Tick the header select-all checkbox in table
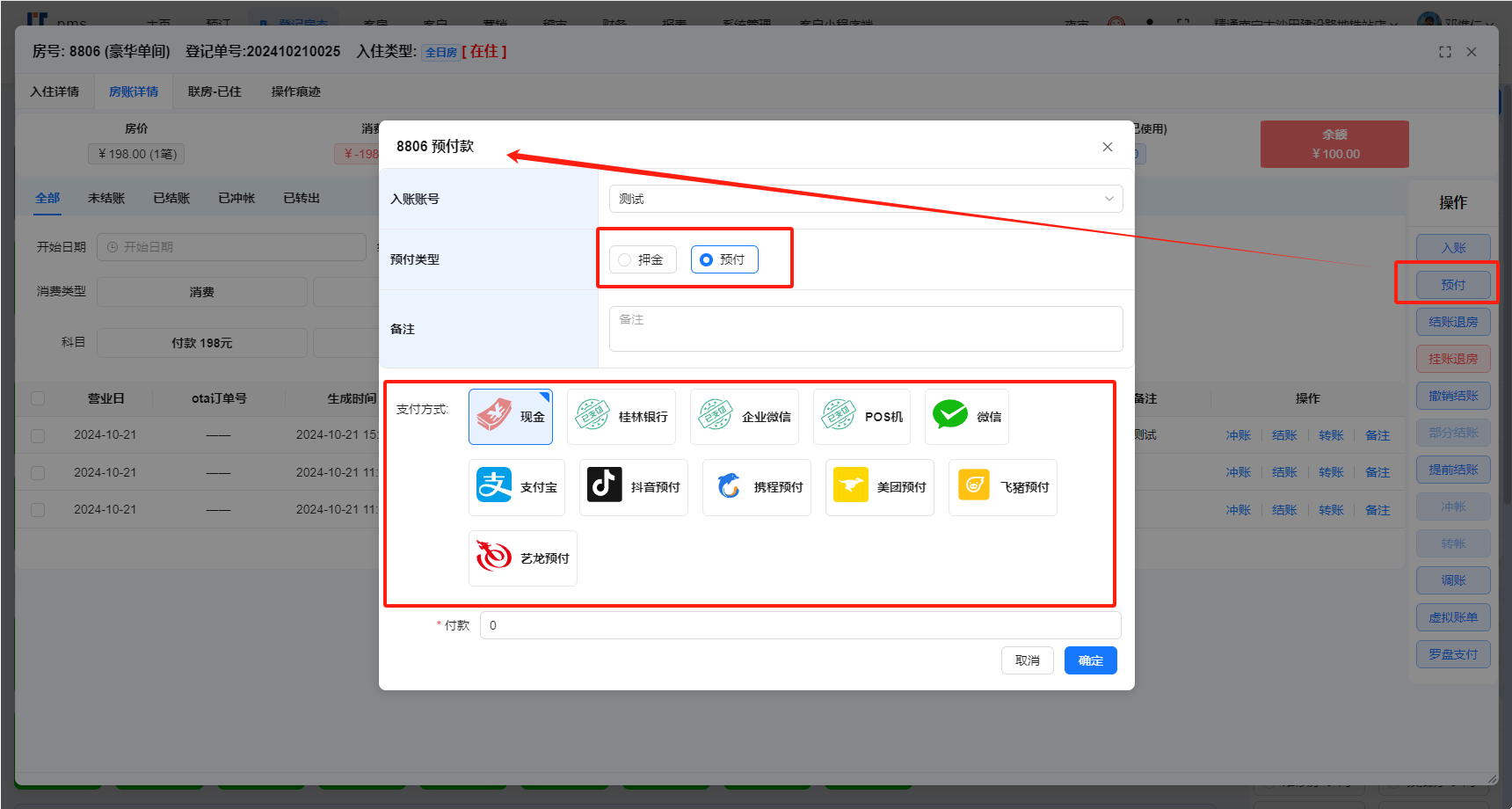The height and width of the screenshot is (809, 1512). click(38, 398)
